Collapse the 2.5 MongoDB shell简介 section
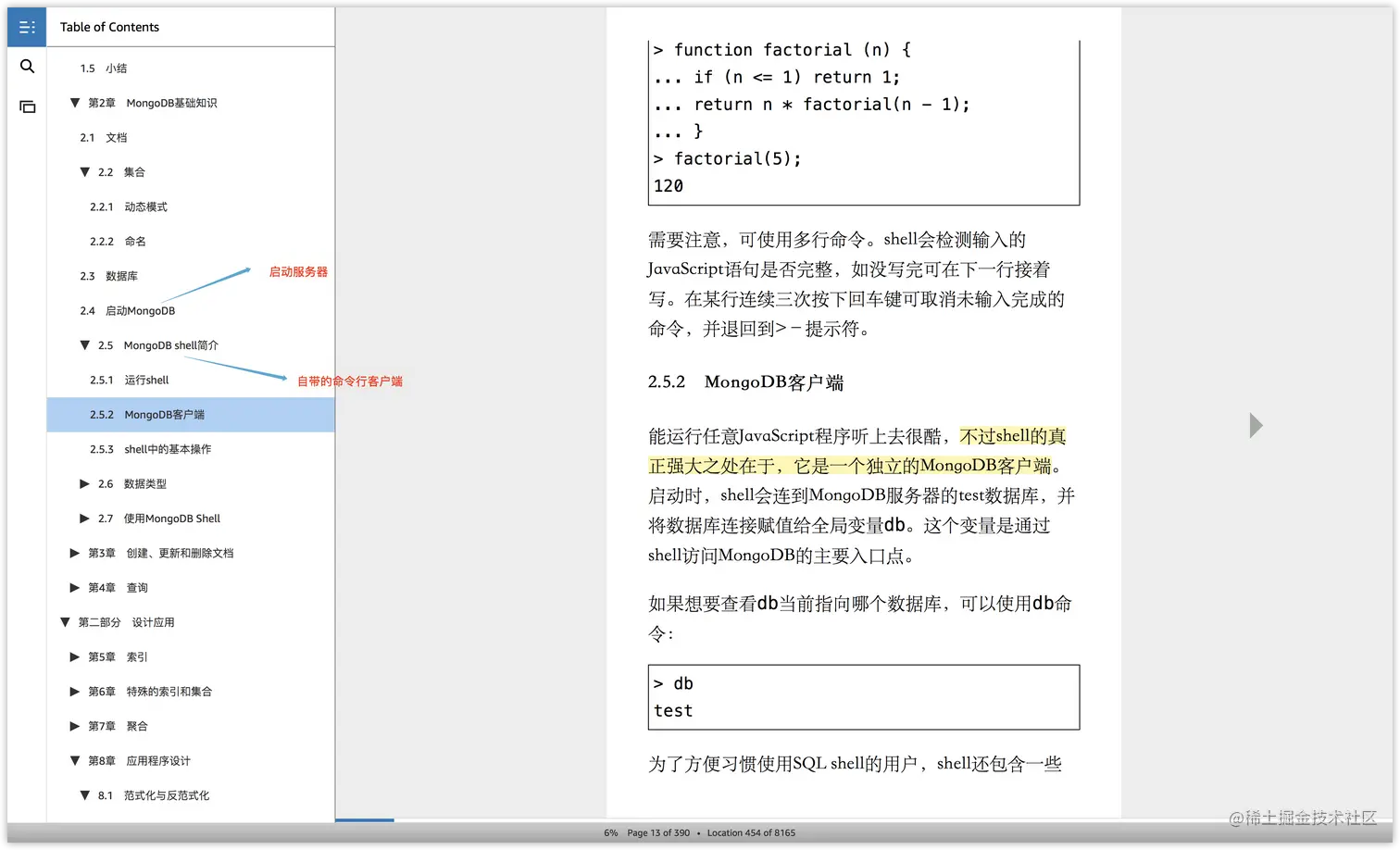Screen dimensions: 1400x850 (x=85, y=345)
